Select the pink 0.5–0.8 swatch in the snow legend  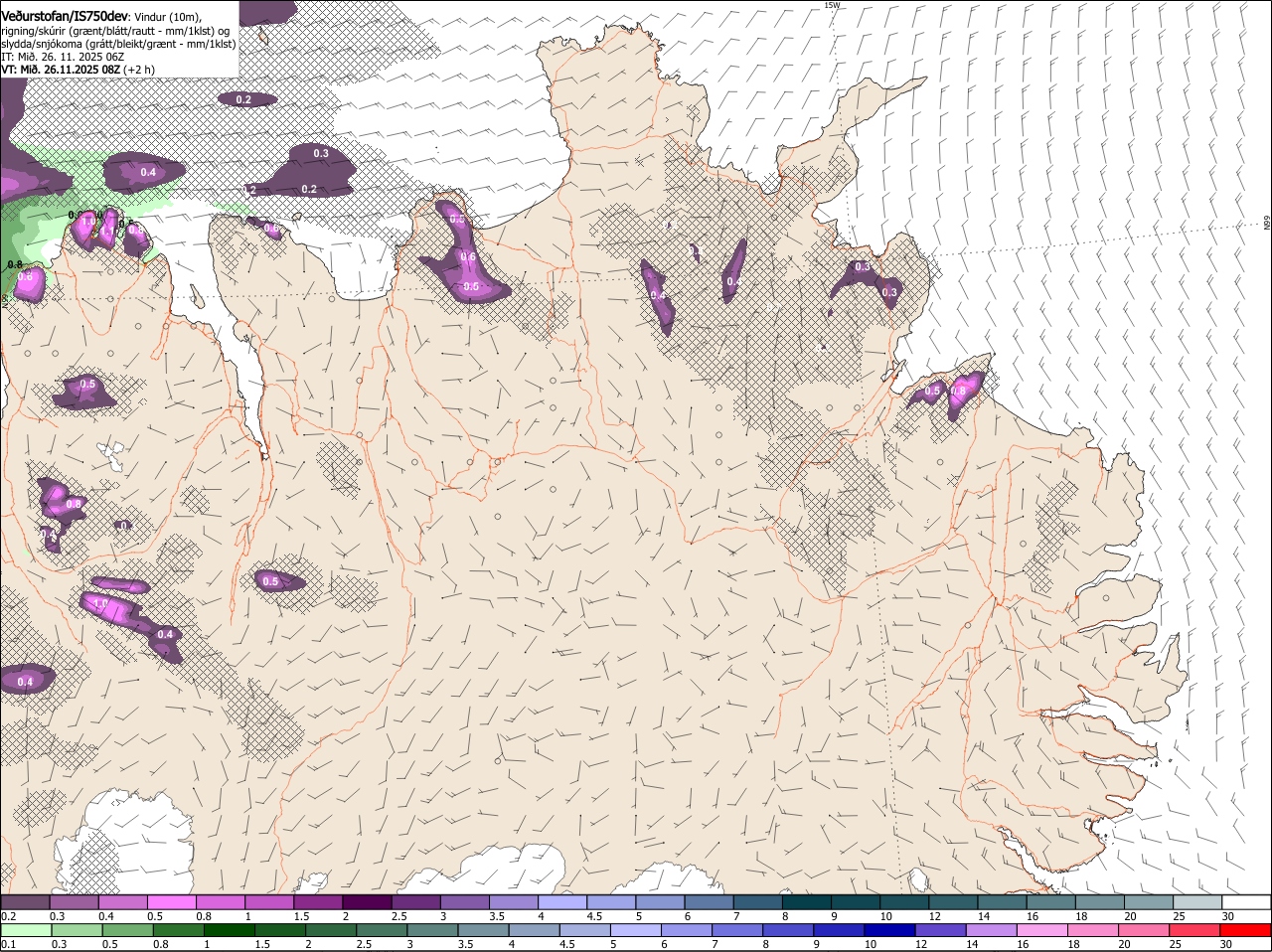[171, 901]
